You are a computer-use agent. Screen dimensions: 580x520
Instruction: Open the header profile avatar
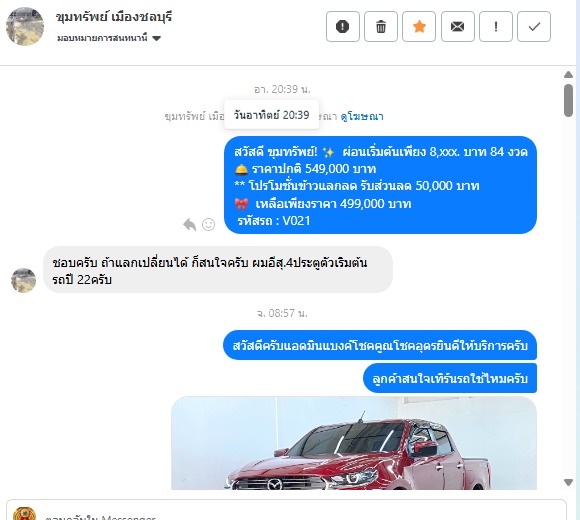click(25, 27)
